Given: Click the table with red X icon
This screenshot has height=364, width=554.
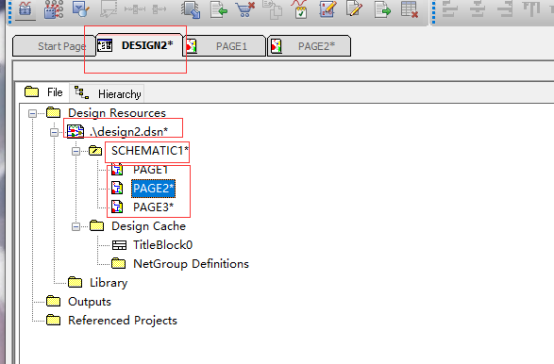Looking at the screenshot, I should pos(409,9).
